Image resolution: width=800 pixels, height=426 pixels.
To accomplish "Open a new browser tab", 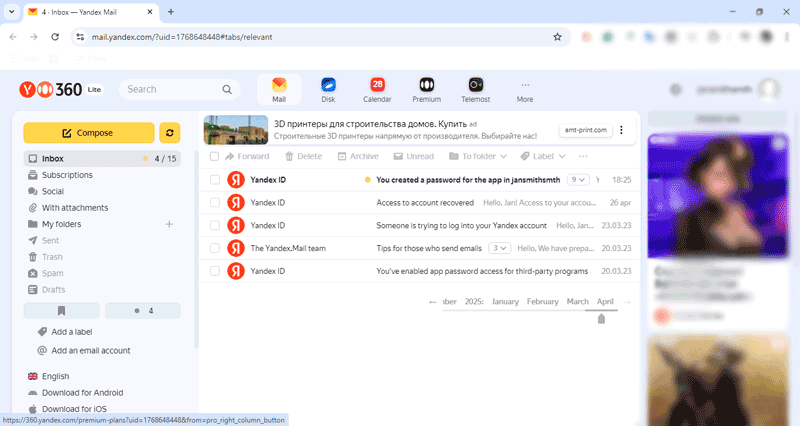I will pos(171,12).
